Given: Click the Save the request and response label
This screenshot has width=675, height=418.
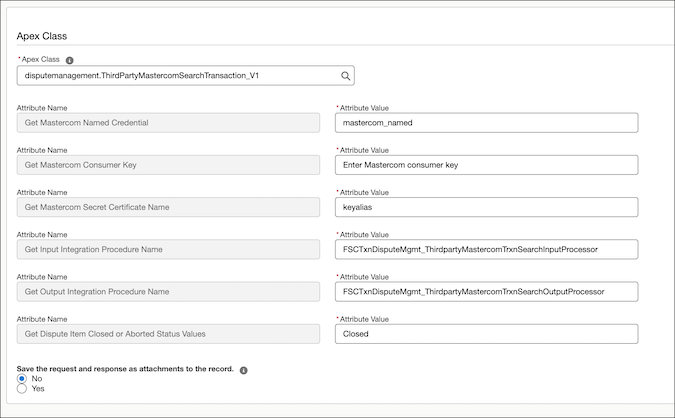Looking at the screenshot, I should coord(125,369).
